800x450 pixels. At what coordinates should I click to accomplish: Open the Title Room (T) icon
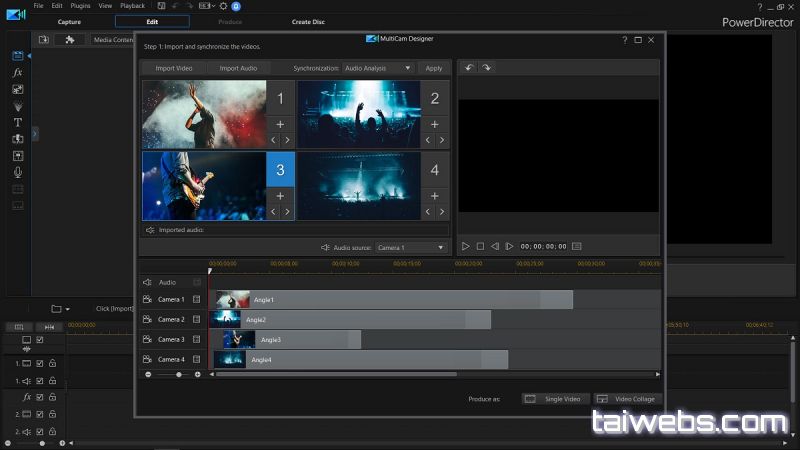coord(17,122)
